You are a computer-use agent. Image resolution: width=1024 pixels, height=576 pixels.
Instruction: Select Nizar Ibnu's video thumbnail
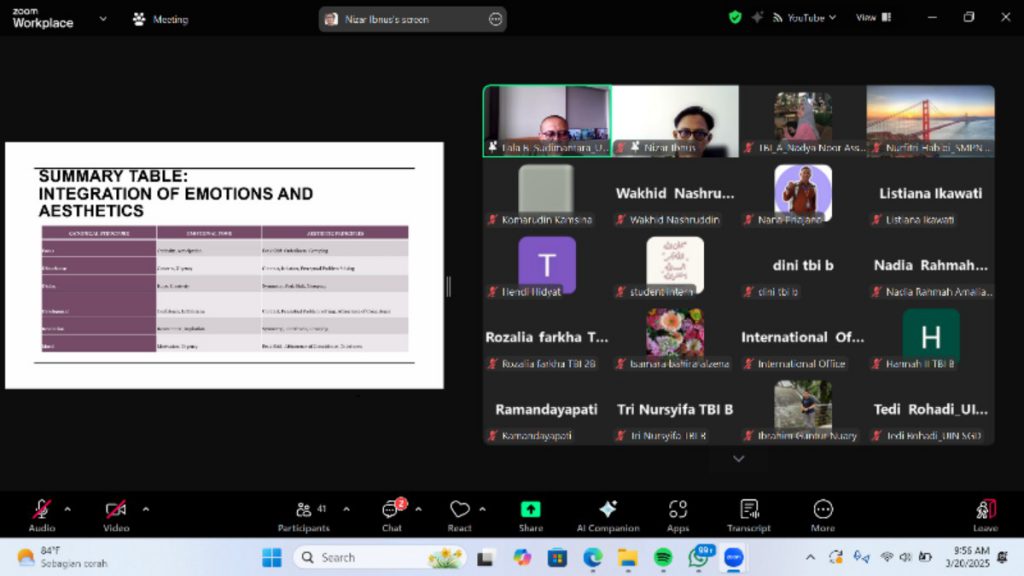[x=675, y=121]
